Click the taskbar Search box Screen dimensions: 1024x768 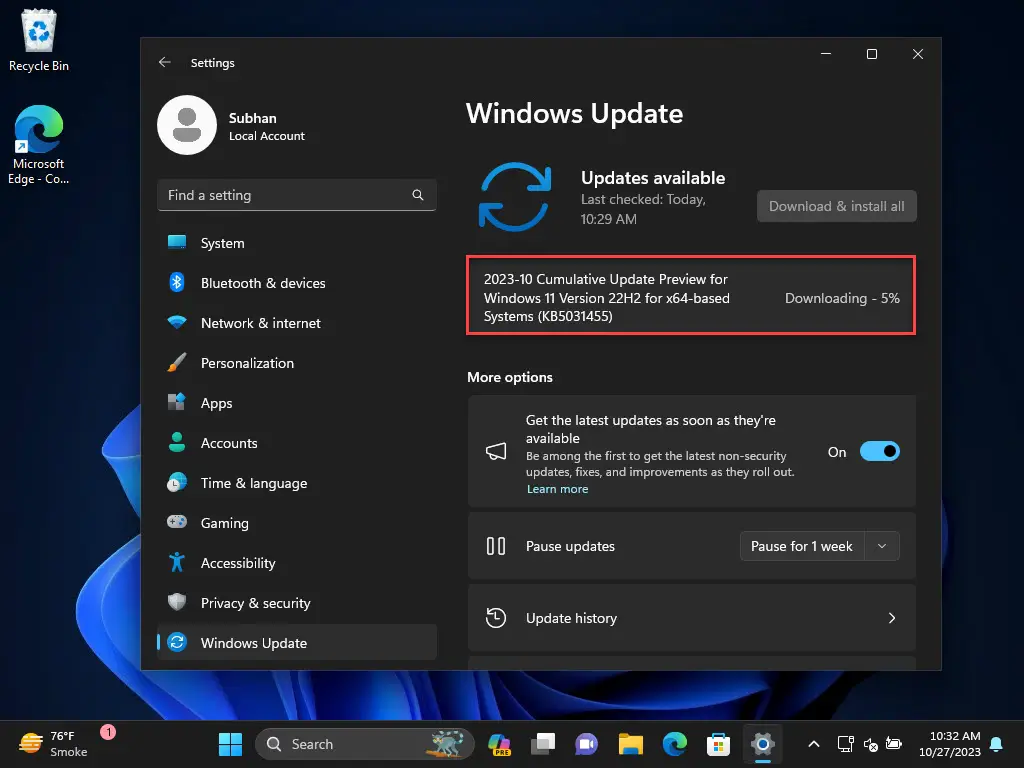point(365,744)
